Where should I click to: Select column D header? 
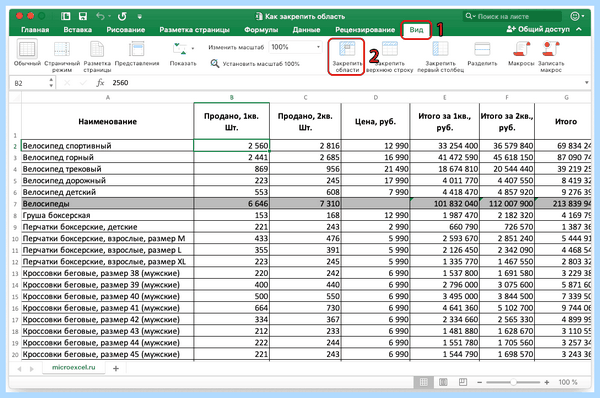point(375,98)
